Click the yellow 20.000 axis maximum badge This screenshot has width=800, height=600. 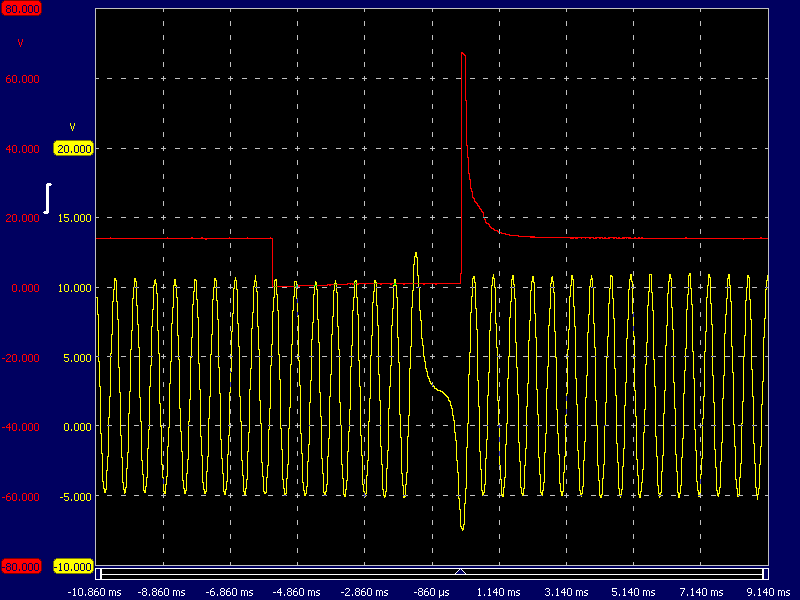click(73, 148)
